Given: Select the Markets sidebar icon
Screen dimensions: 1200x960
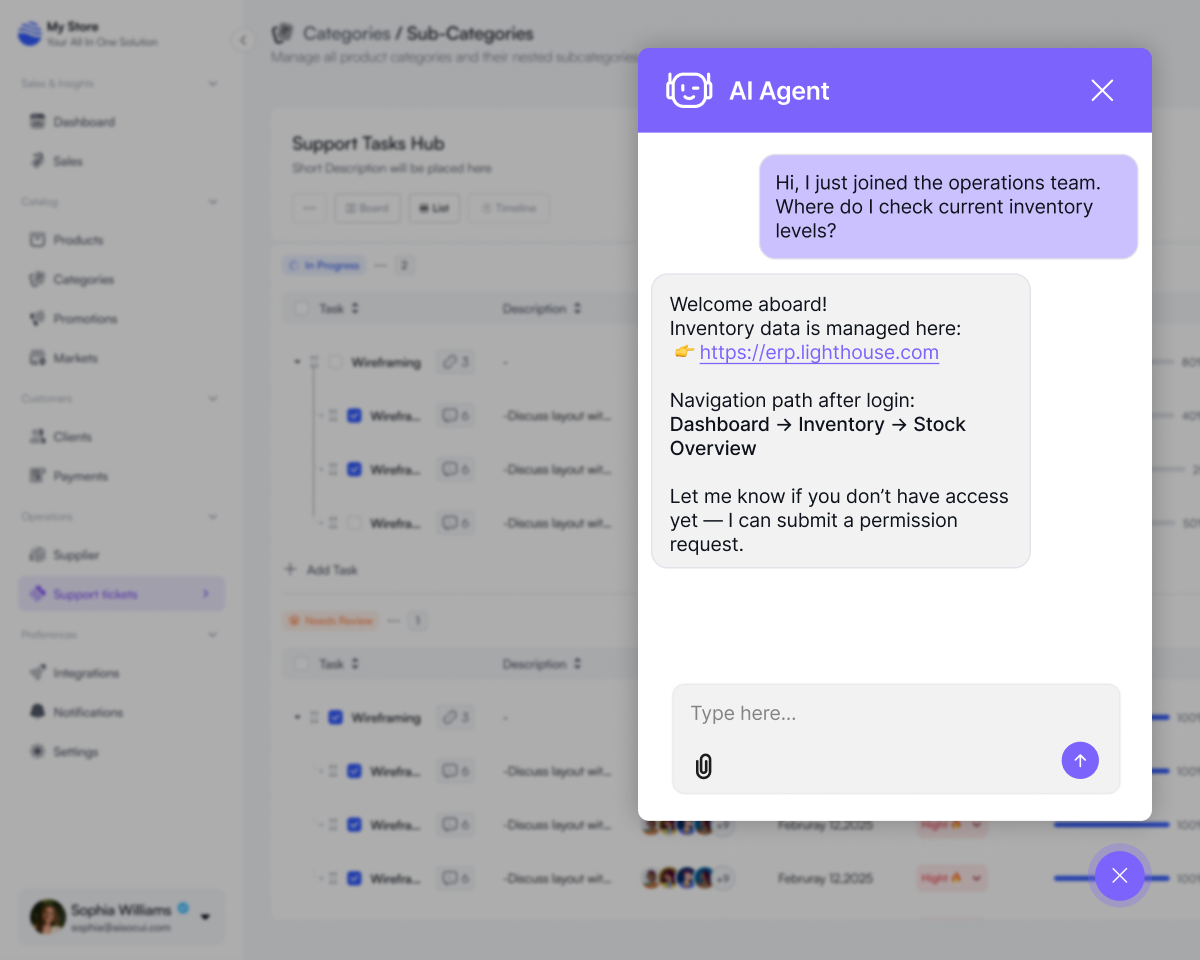Looking at the screenshot, I should (38, 358).
